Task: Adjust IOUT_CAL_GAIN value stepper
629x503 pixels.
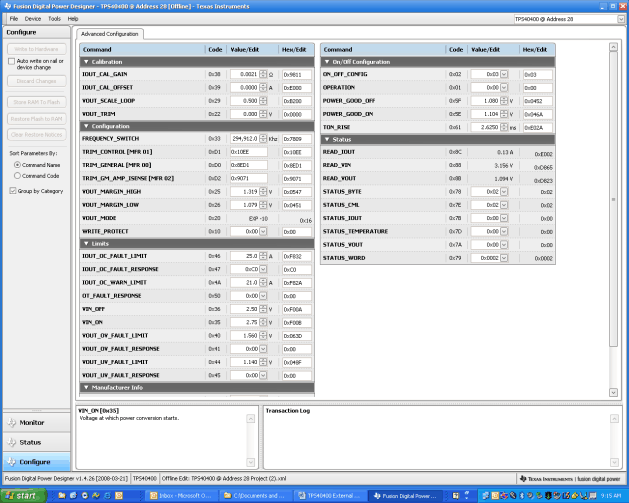Action: pos(263,74)
